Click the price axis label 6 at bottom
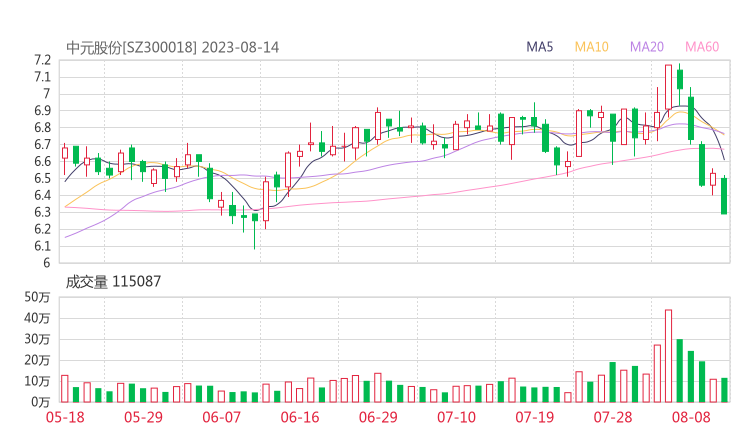The width and height of the screenshot is (740, 440). click(46, 263)
